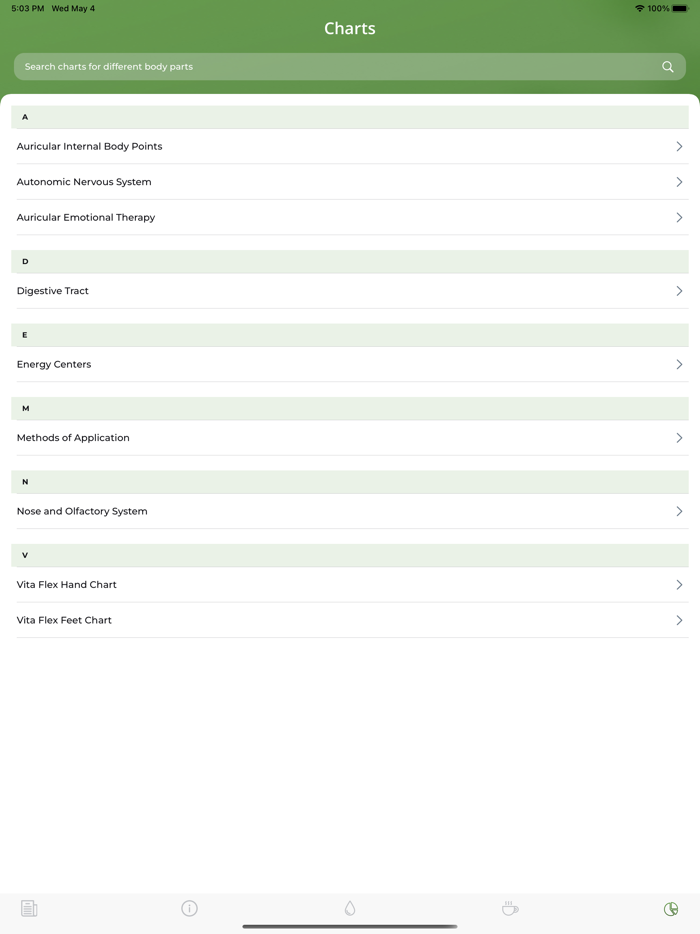Expand Vita Flex Feet Chart arrow
700x934 pixels.
(x=679, y=620)
